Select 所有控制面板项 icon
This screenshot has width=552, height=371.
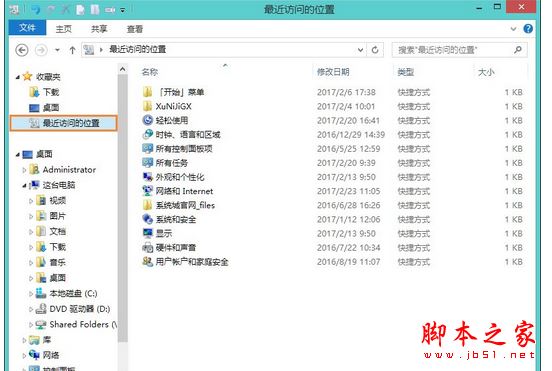[x=148, y=149]
